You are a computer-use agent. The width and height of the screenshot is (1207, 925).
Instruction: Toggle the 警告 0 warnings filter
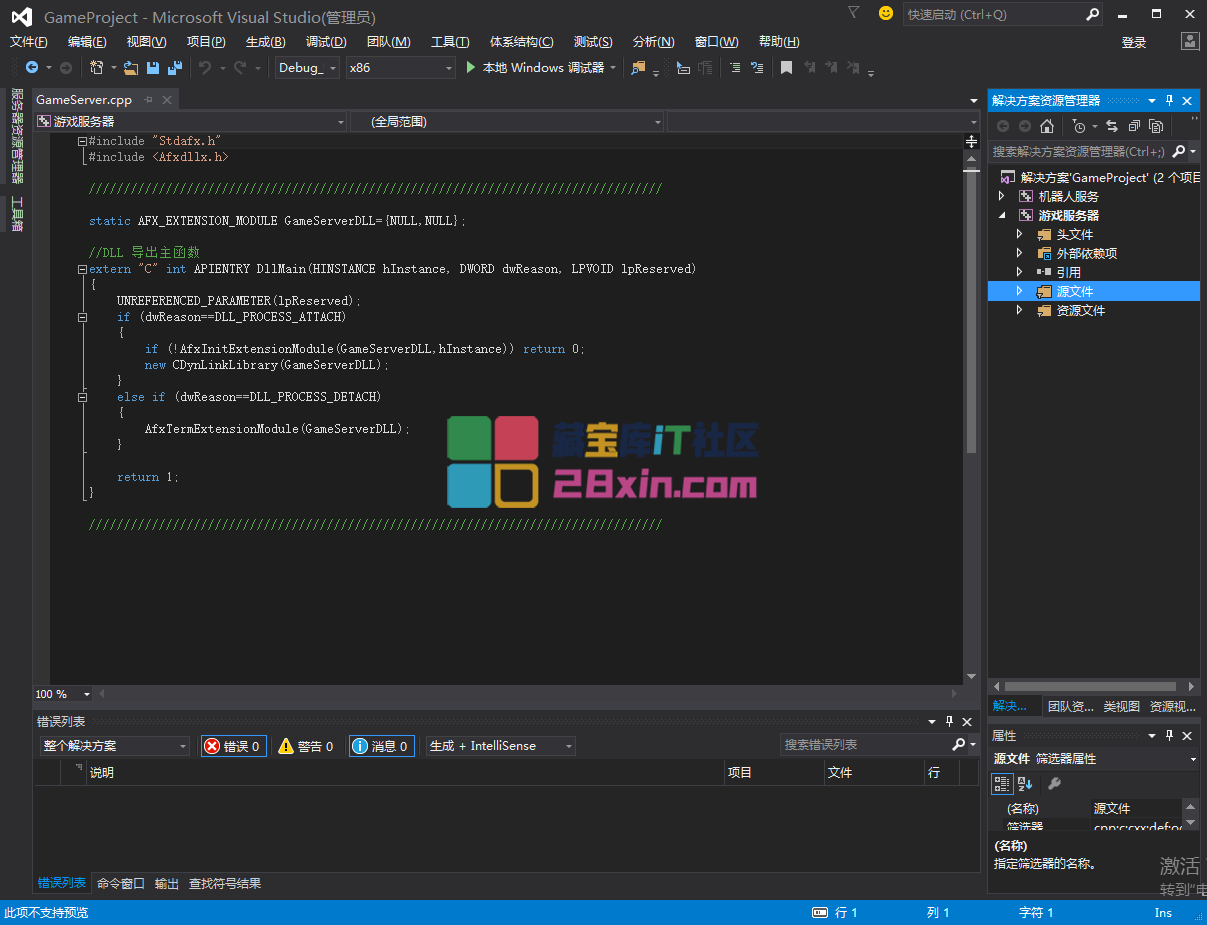(307, 746)
